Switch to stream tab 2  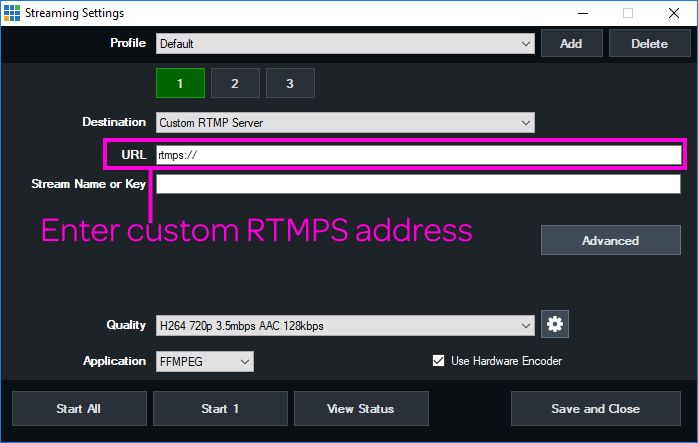pyautogui.click(x=235, y=84)
